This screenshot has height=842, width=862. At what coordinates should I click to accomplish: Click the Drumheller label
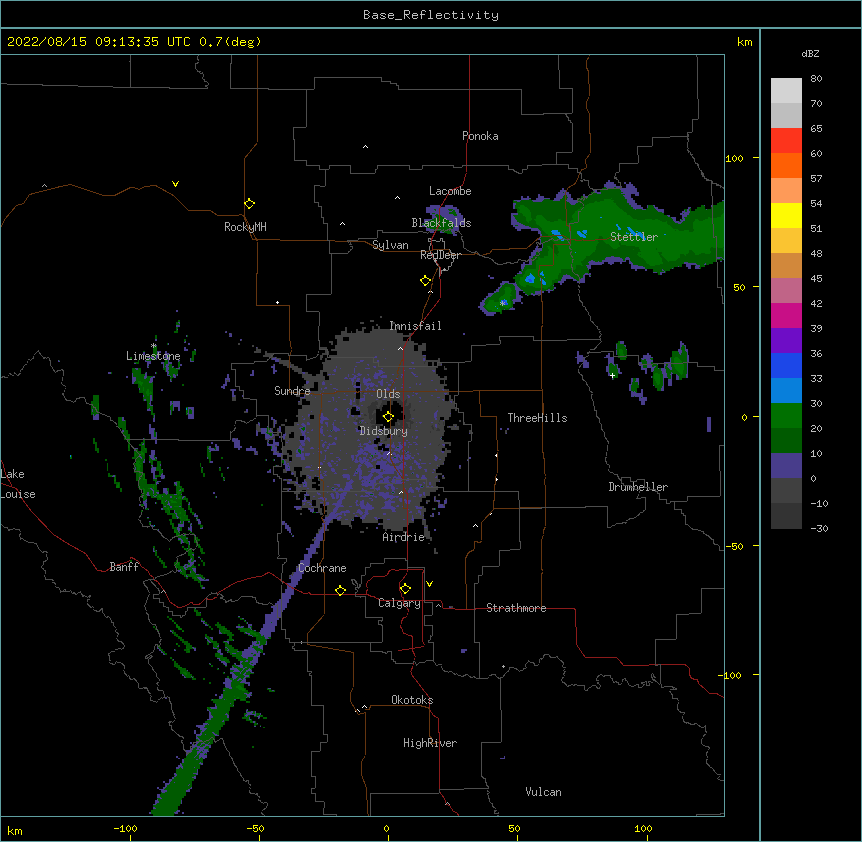(638, 487)
